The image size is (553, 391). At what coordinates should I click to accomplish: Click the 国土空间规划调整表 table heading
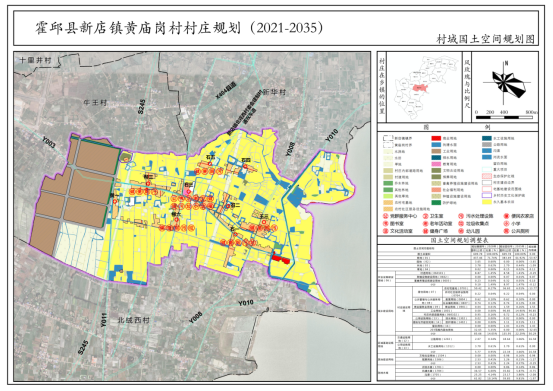457,240
